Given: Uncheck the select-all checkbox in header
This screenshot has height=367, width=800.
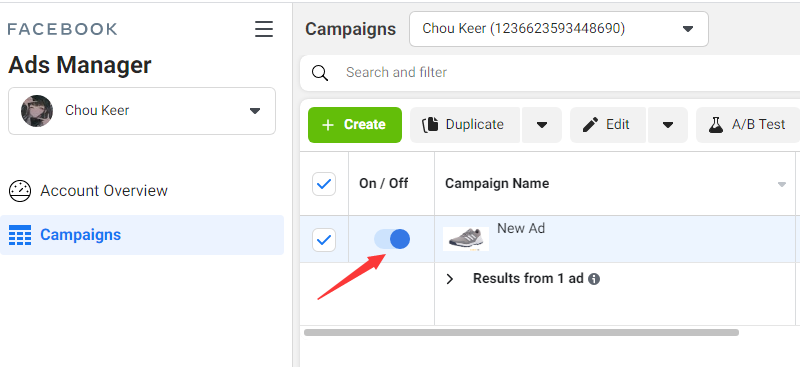Looking at the screenshot, I should coord(324,184).
